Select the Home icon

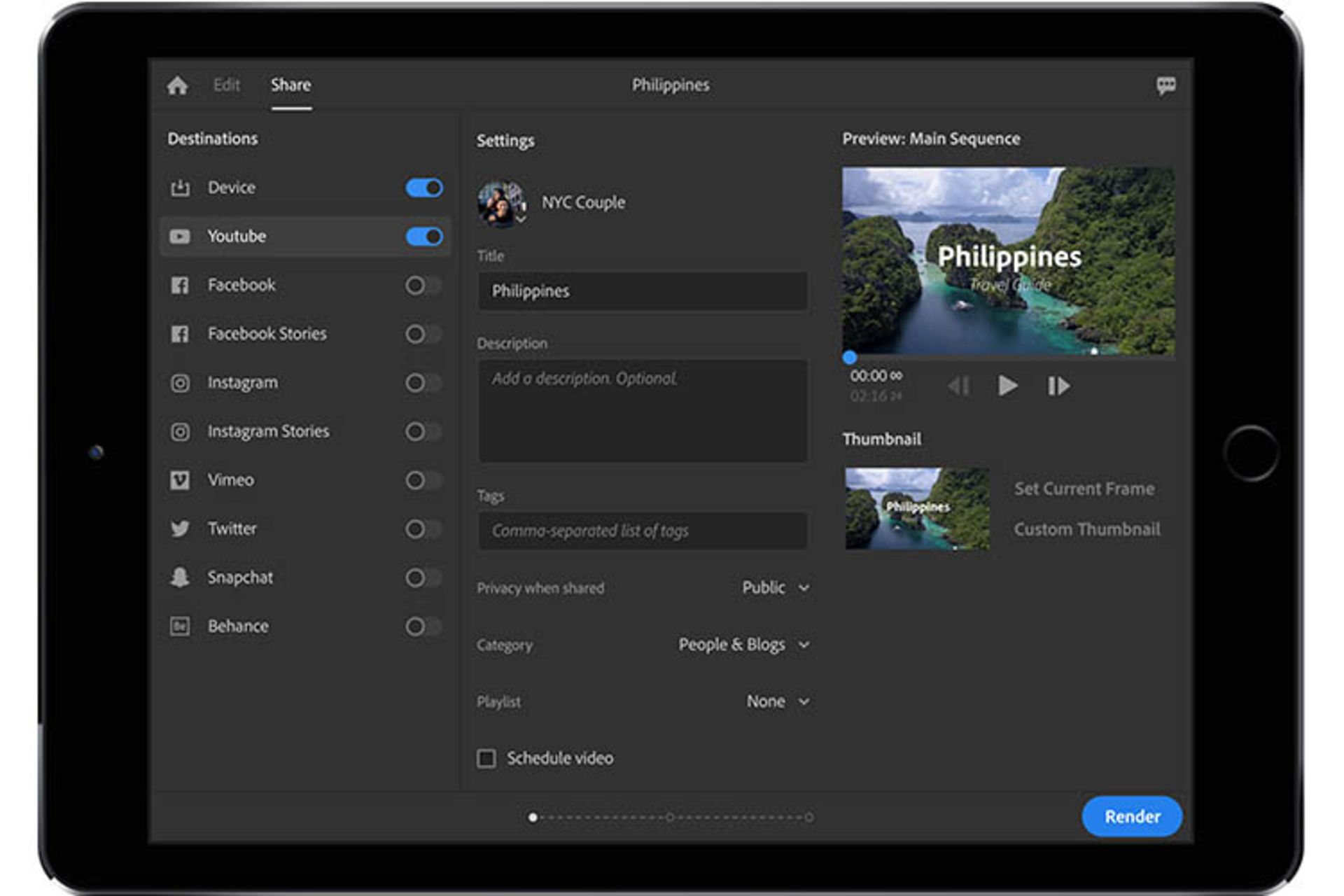tap(178, 85)
